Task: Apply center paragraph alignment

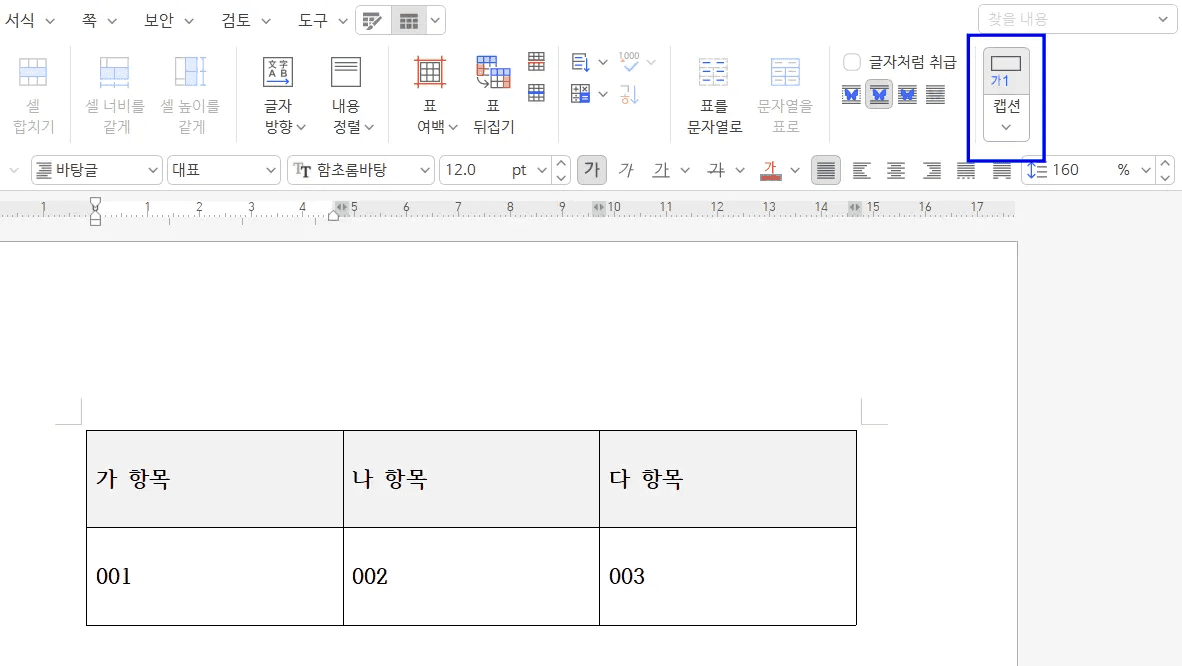Action: (896, 170)
